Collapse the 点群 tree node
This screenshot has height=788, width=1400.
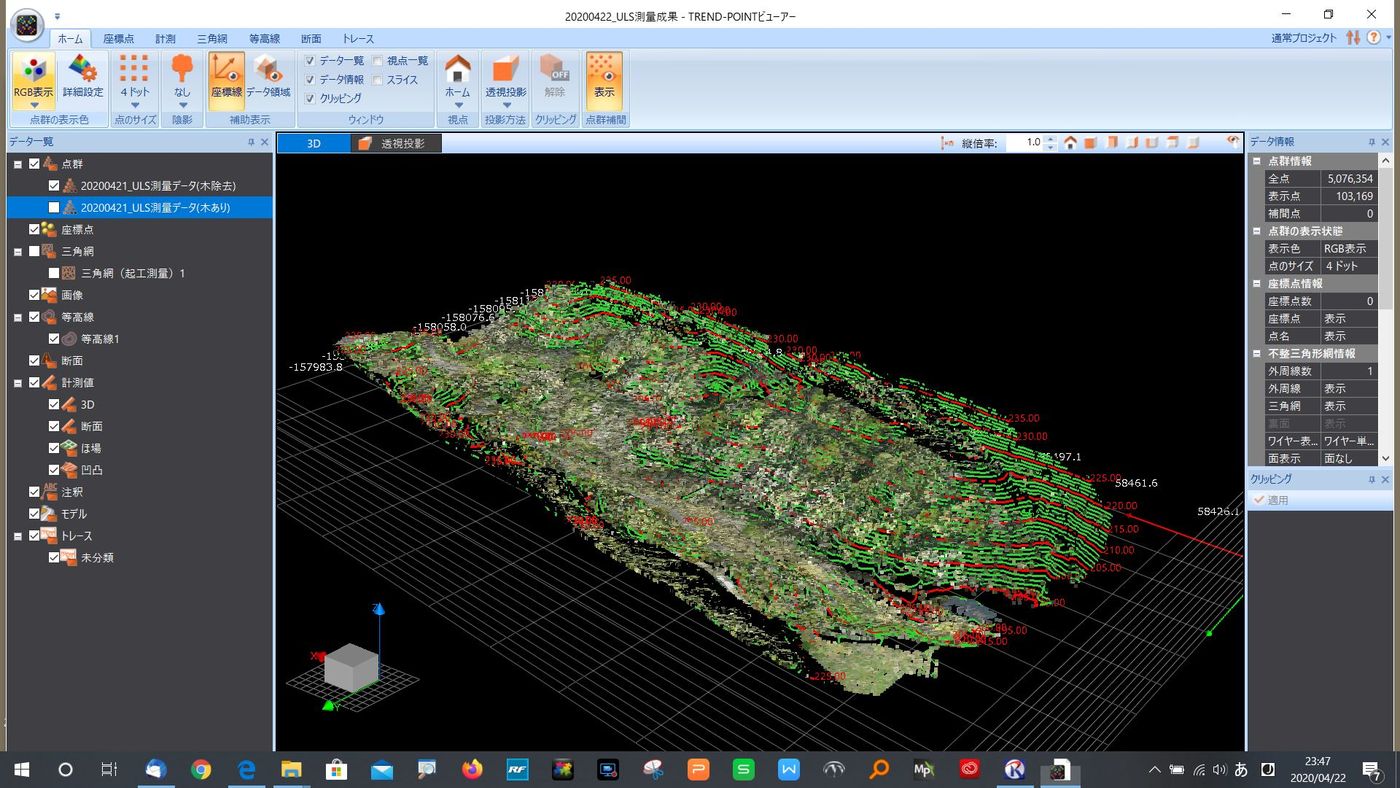tap(18, 164)
